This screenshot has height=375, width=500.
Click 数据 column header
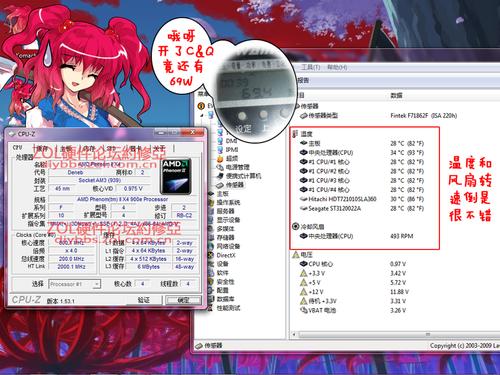(396, 95)
